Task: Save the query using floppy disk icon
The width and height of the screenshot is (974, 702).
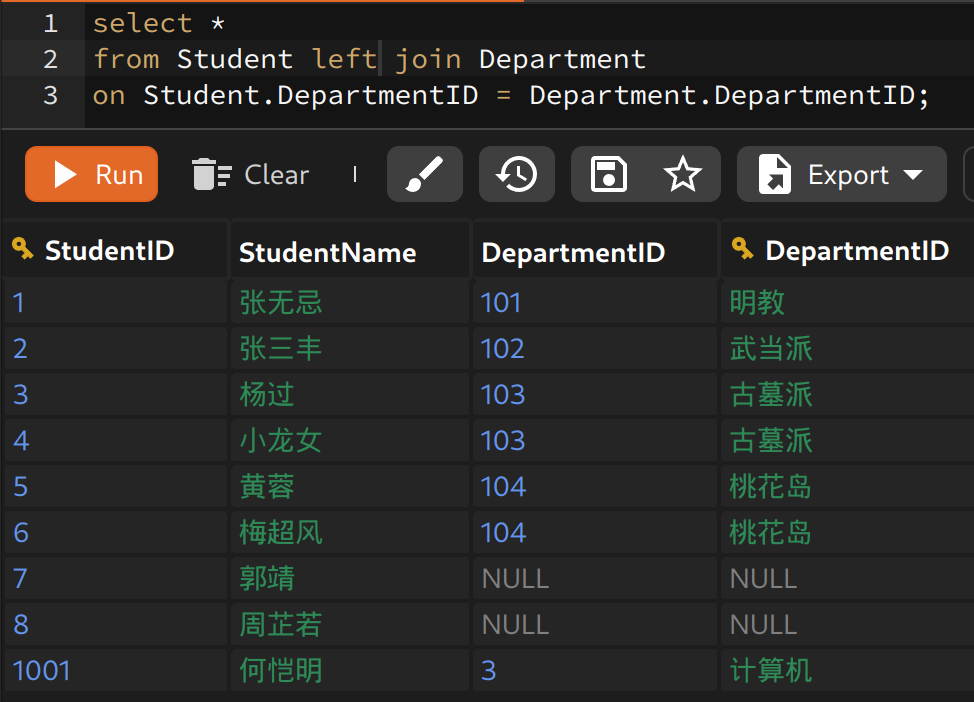Action: (x=608, y=175)
